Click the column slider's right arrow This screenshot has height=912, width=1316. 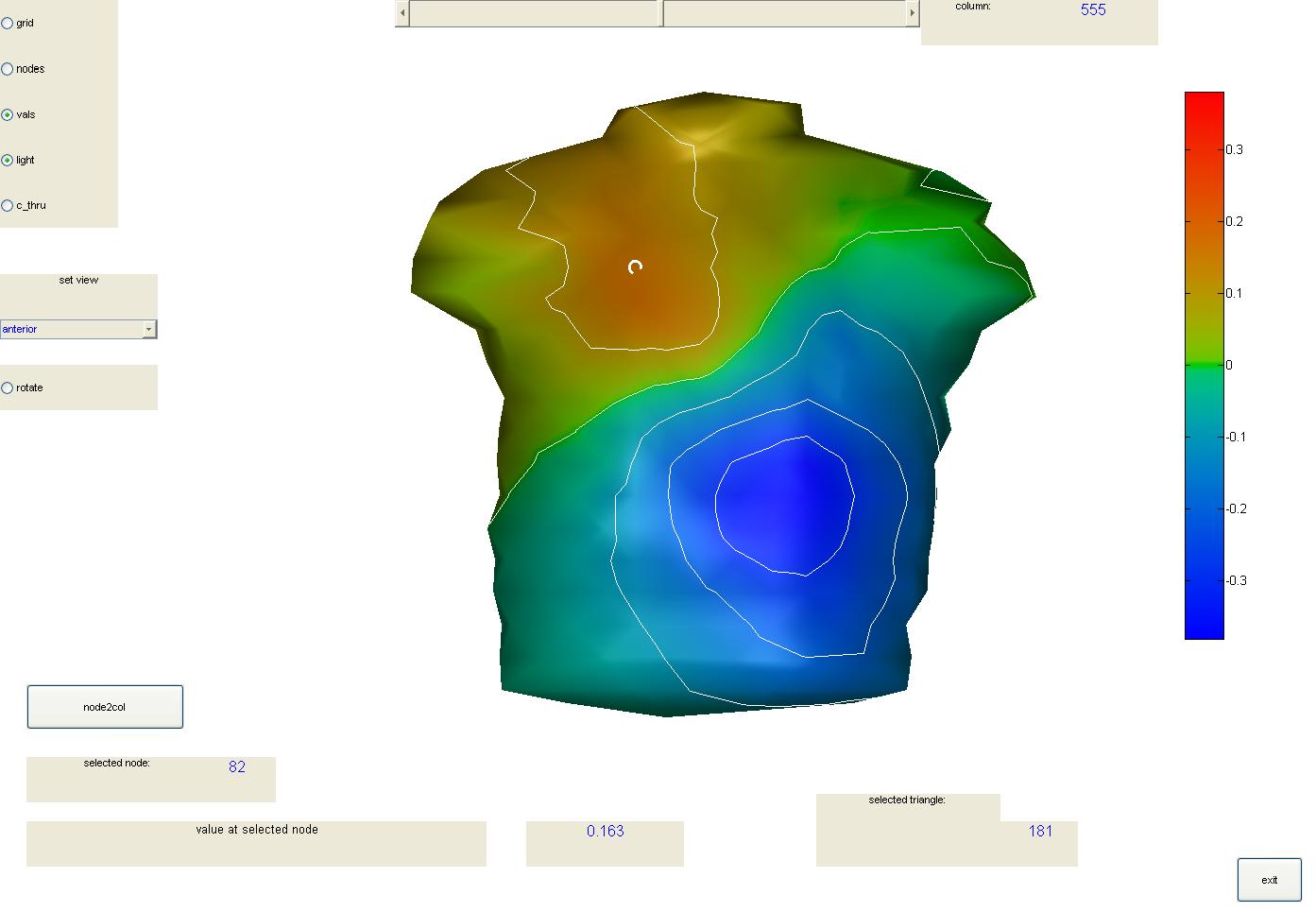912,13
